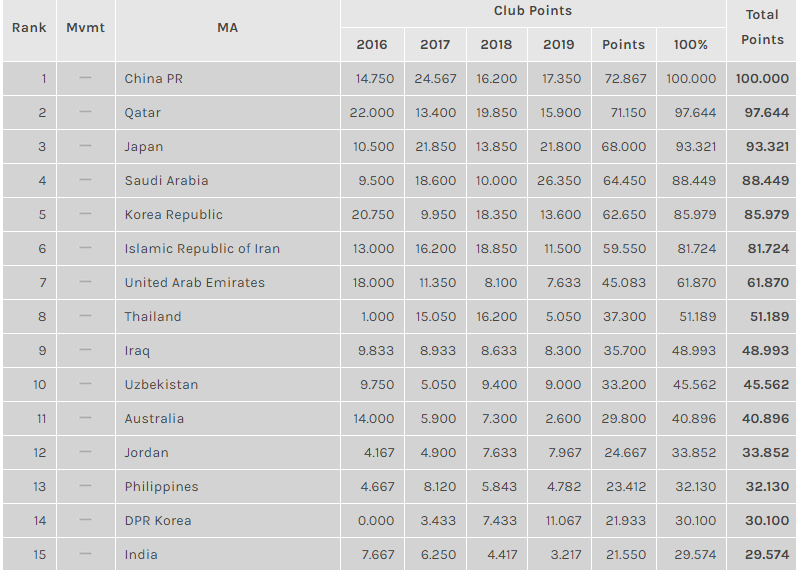Screen dimensions: 796x570
Task: Select the China PR row name
Action: pyautogui.click(x=153, y=79)
